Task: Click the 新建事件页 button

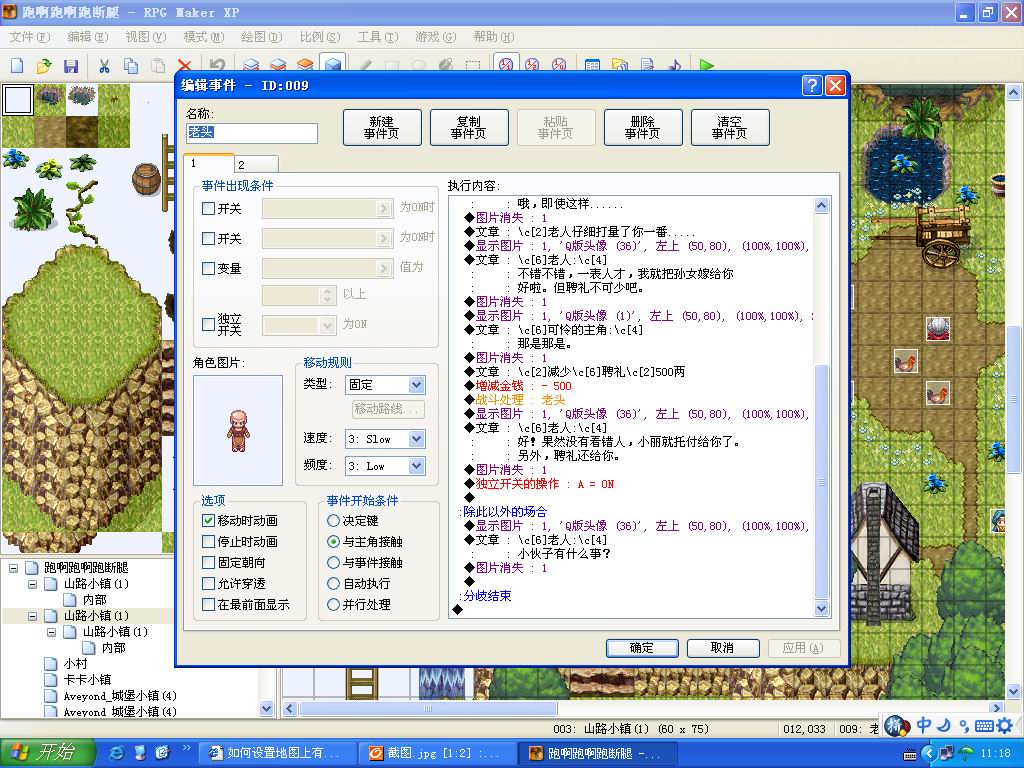Action: pos(382,127)
